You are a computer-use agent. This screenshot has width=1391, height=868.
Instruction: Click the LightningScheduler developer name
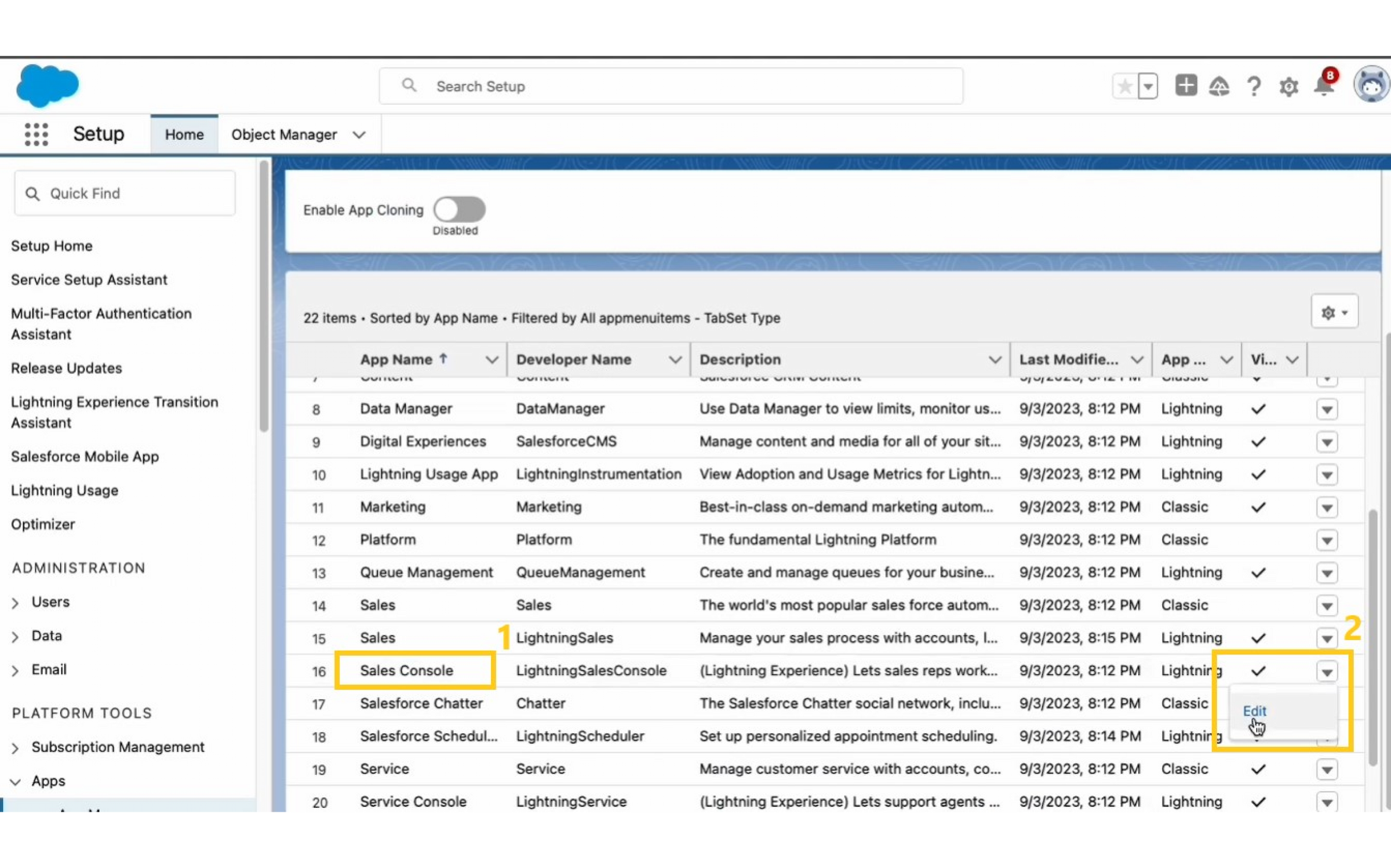pos(580,736)
